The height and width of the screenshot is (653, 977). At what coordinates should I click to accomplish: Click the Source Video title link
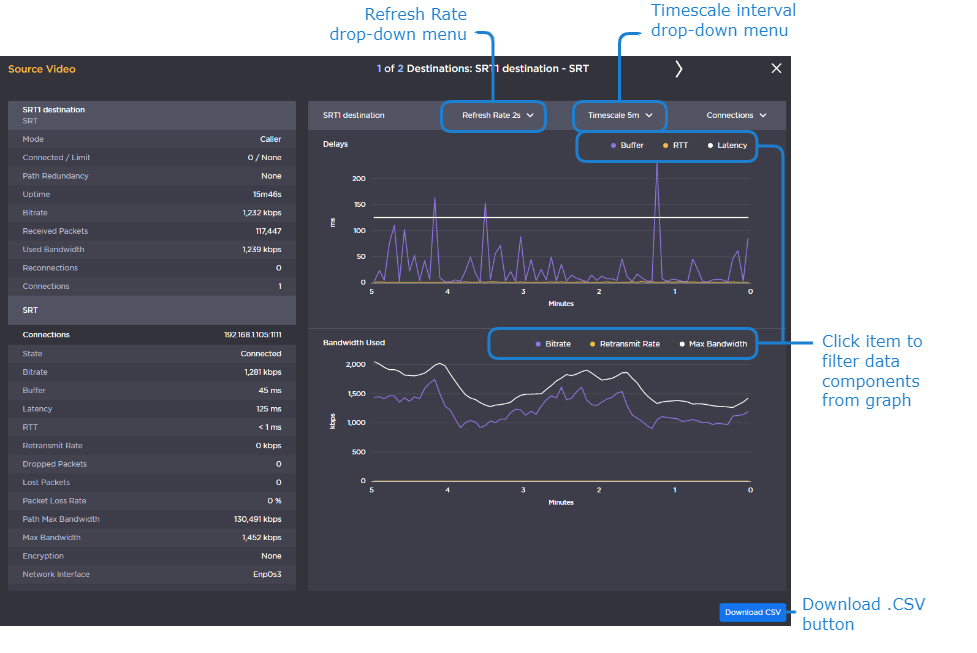(x=42, y=70)
